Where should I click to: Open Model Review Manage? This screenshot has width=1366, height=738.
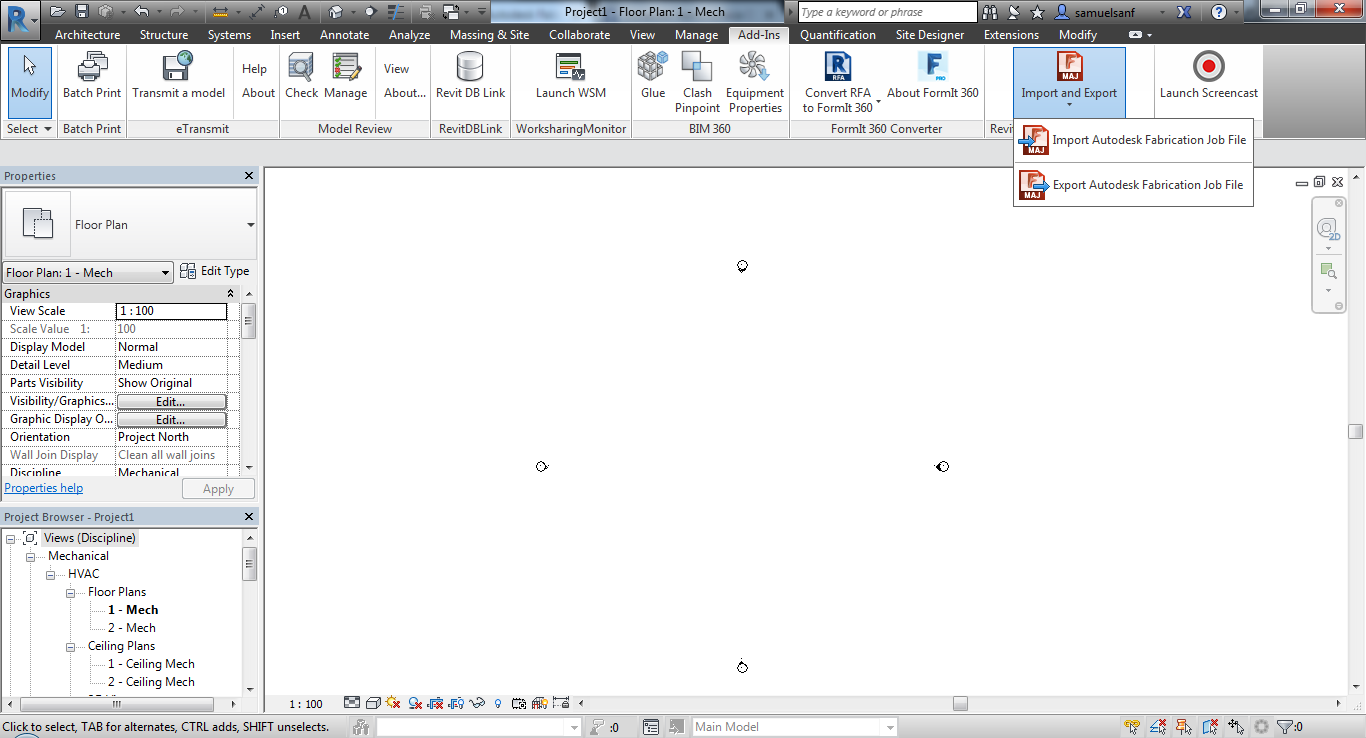tap(346, 76)
